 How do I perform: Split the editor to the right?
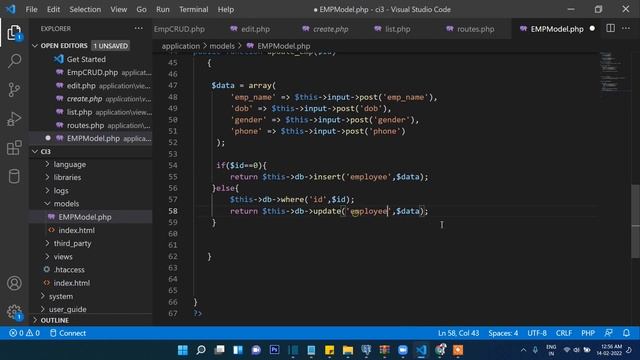[x=610, y=28]
